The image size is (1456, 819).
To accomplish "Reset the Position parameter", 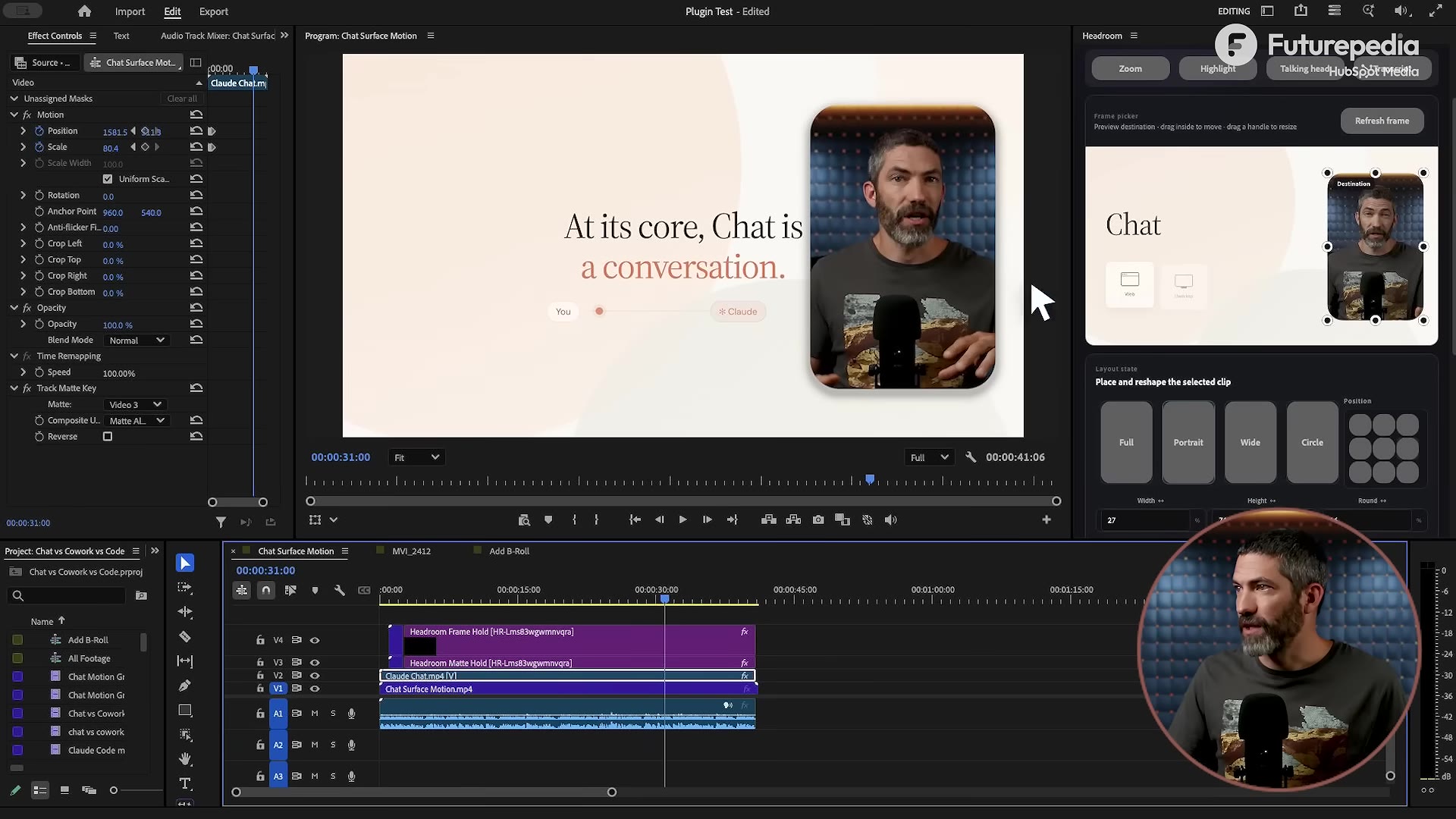I will pos(196,130).
